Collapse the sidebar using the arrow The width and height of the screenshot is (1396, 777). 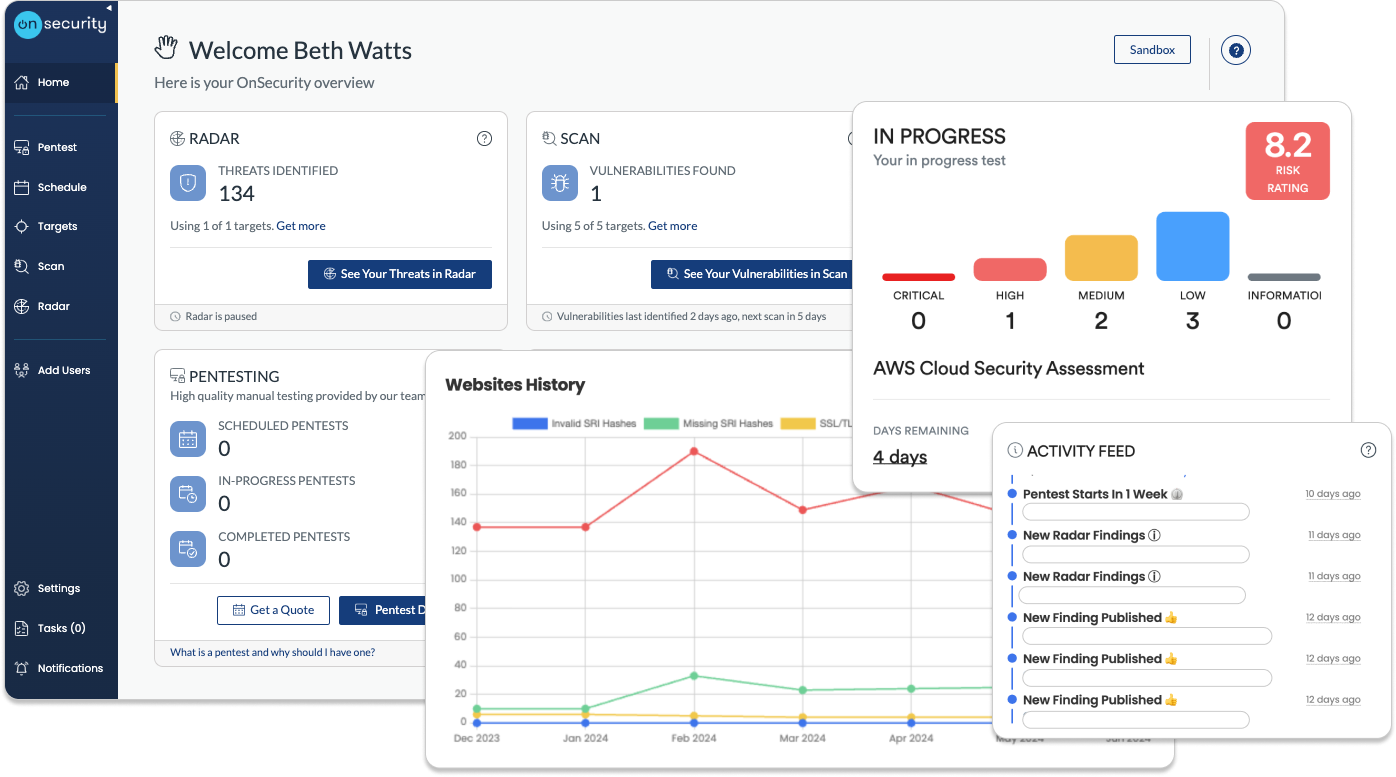(109, 7)
